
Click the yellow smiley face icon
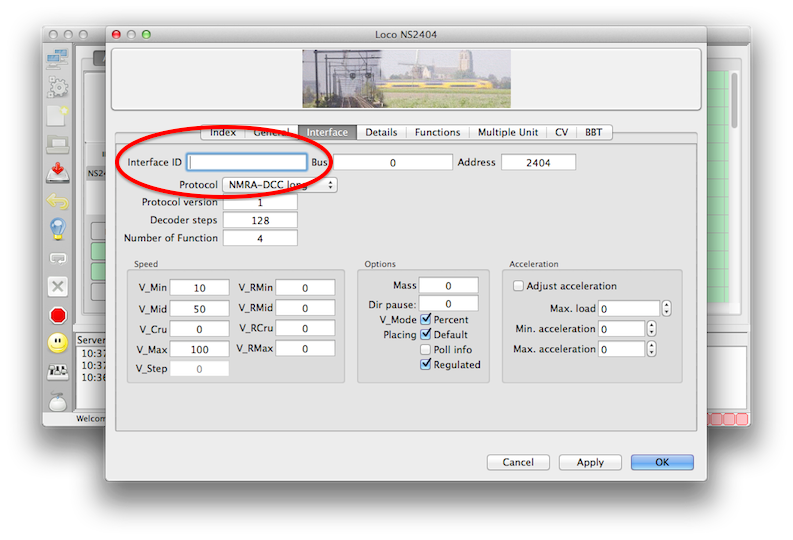[x=58, y=343]
